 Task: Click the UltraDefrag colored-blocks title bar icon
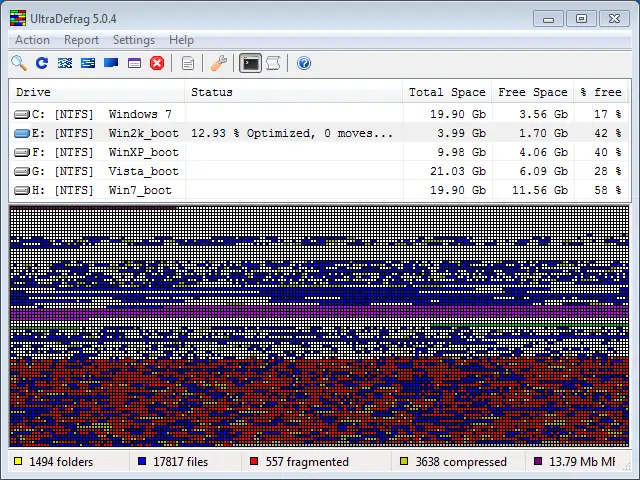18,19
